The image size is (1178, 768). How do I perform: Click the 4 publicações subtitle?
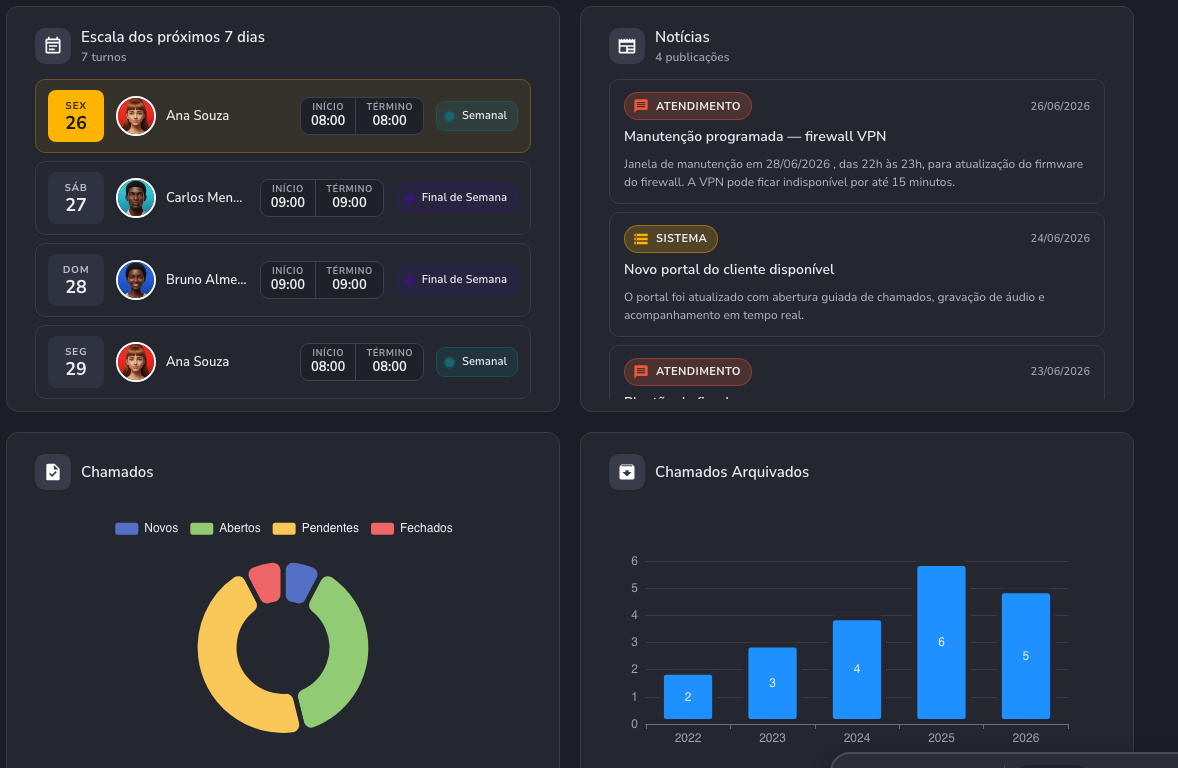[692, 57]
